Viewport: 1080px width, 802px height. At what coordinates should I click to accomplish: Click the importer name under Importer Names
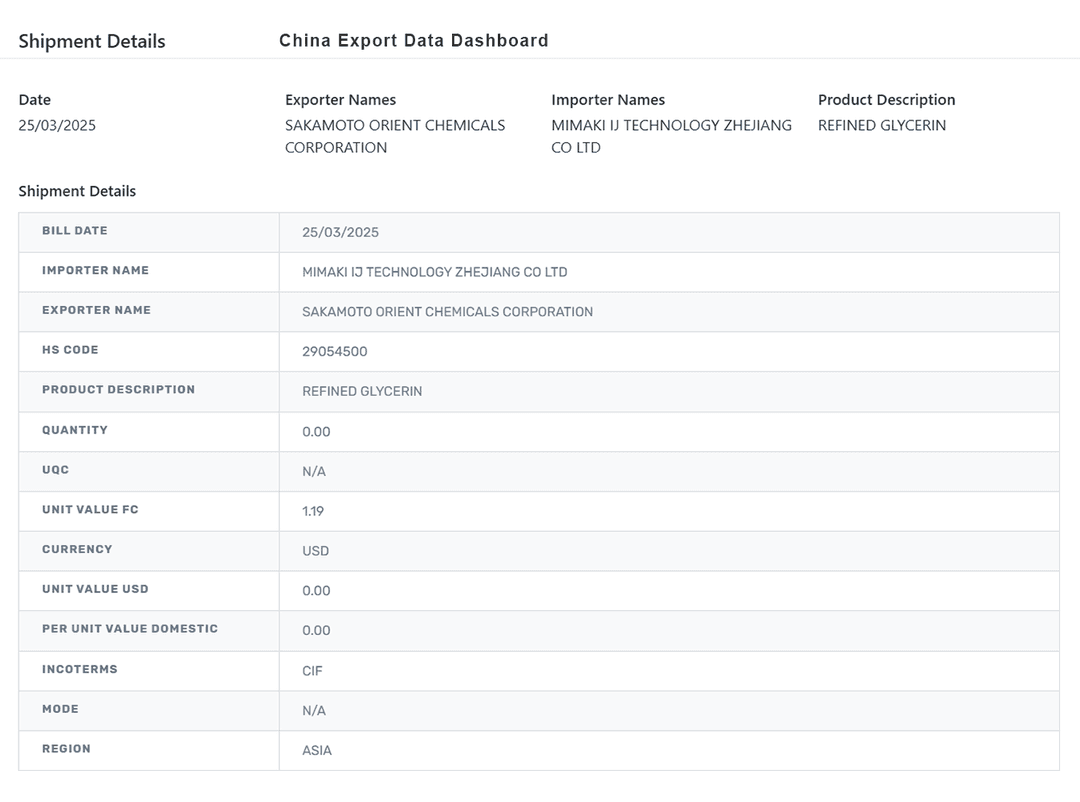point(671,136)
